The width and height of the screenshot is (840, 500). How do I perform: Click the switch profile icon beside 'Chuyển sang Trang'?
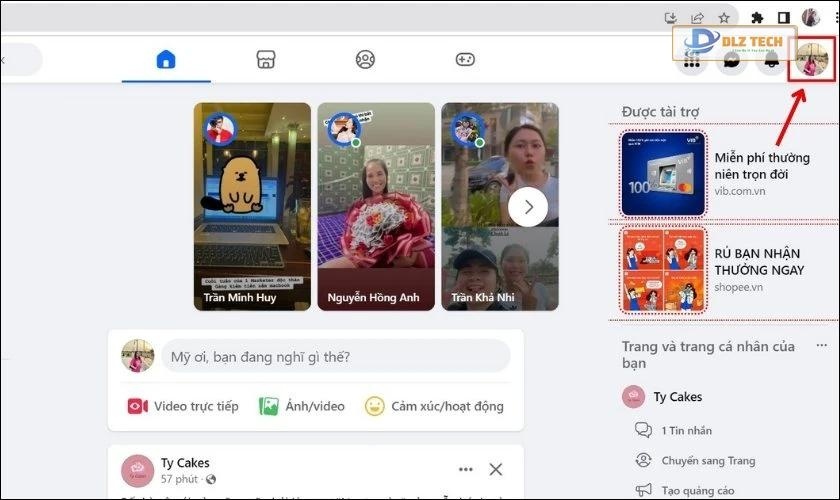(643, 460)
